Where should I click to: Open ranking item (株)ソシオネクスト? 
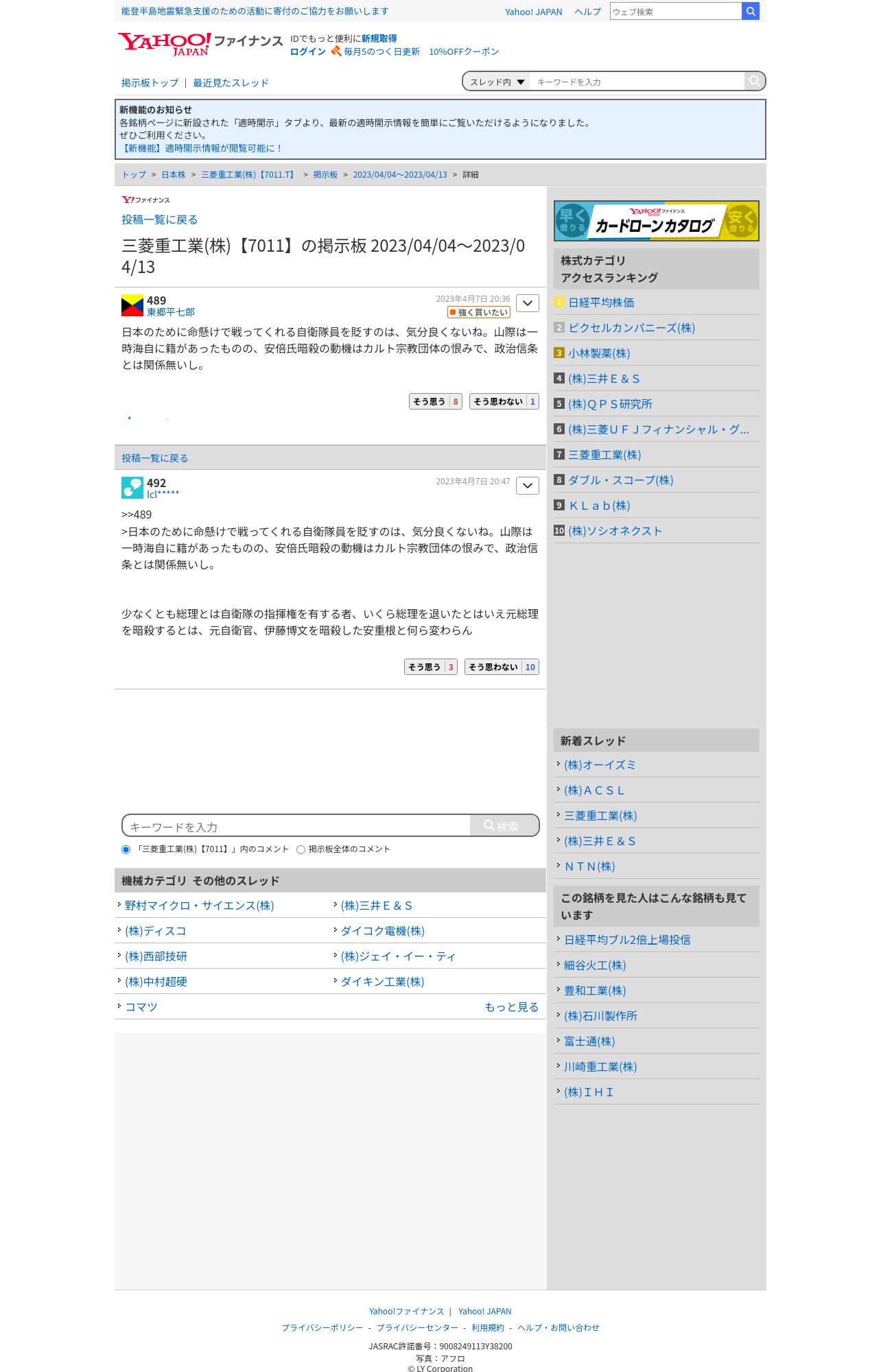[615, 531]
